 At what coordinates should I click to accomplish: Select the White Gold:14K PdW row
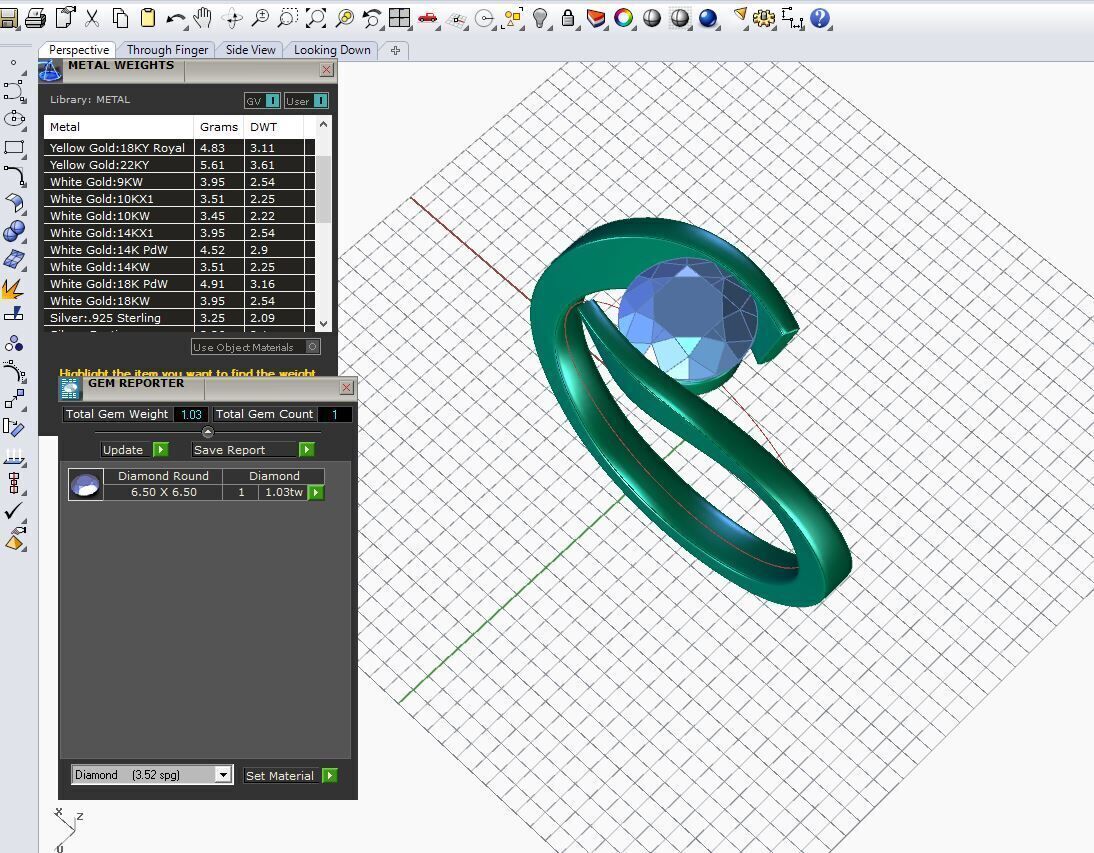coord(179,250)
